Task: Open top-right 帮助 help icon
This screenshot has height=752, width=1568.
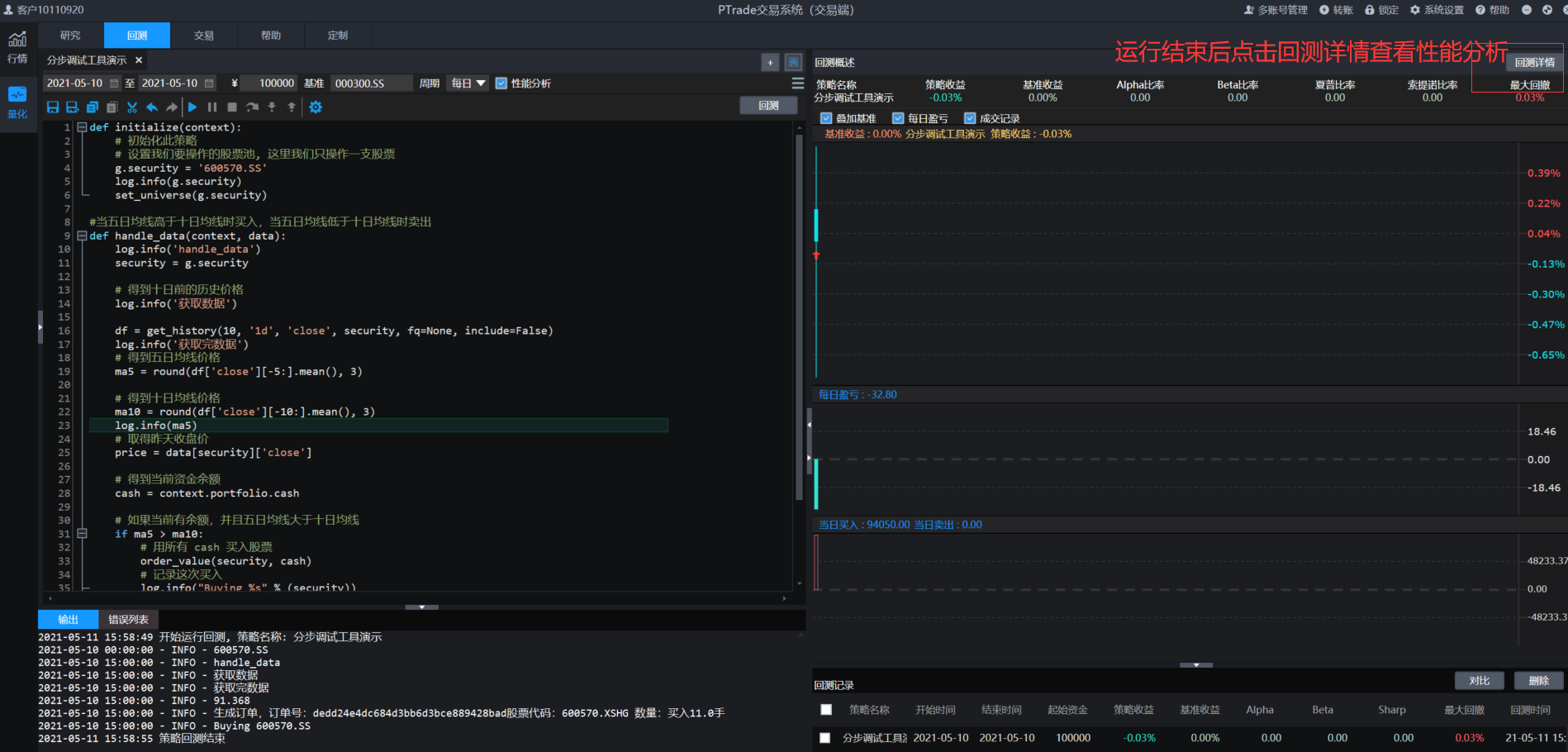Action: point(1492,10)
